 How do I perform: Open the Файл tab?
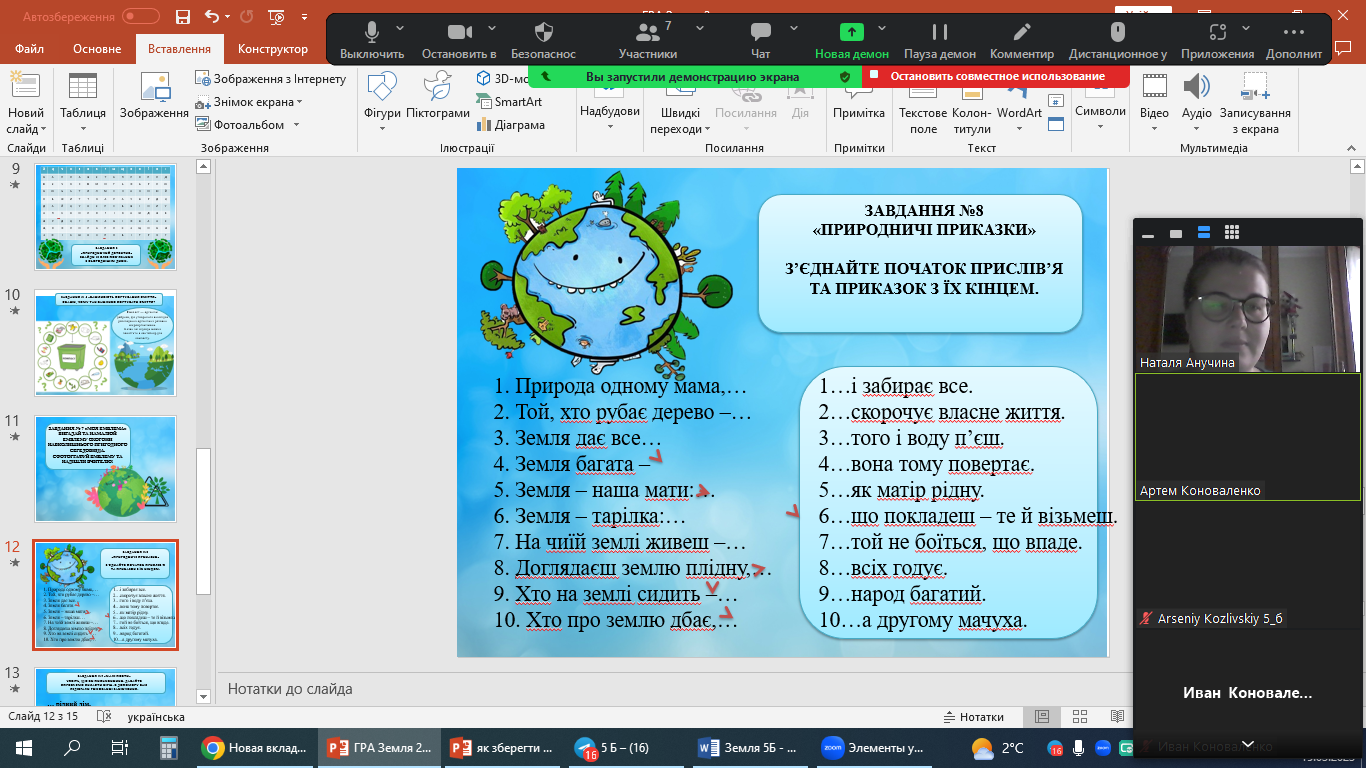(x=30, y=49)
